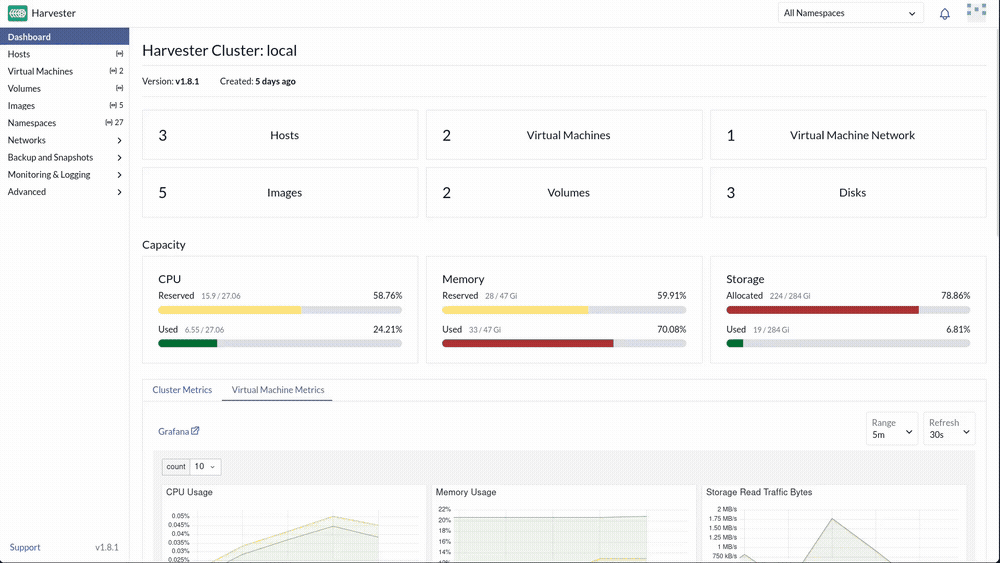Image resolution: width=1000 pixels, height=563 pixels.
Task: Open the 2 Virtual Machines card
Action: [564, 135]
